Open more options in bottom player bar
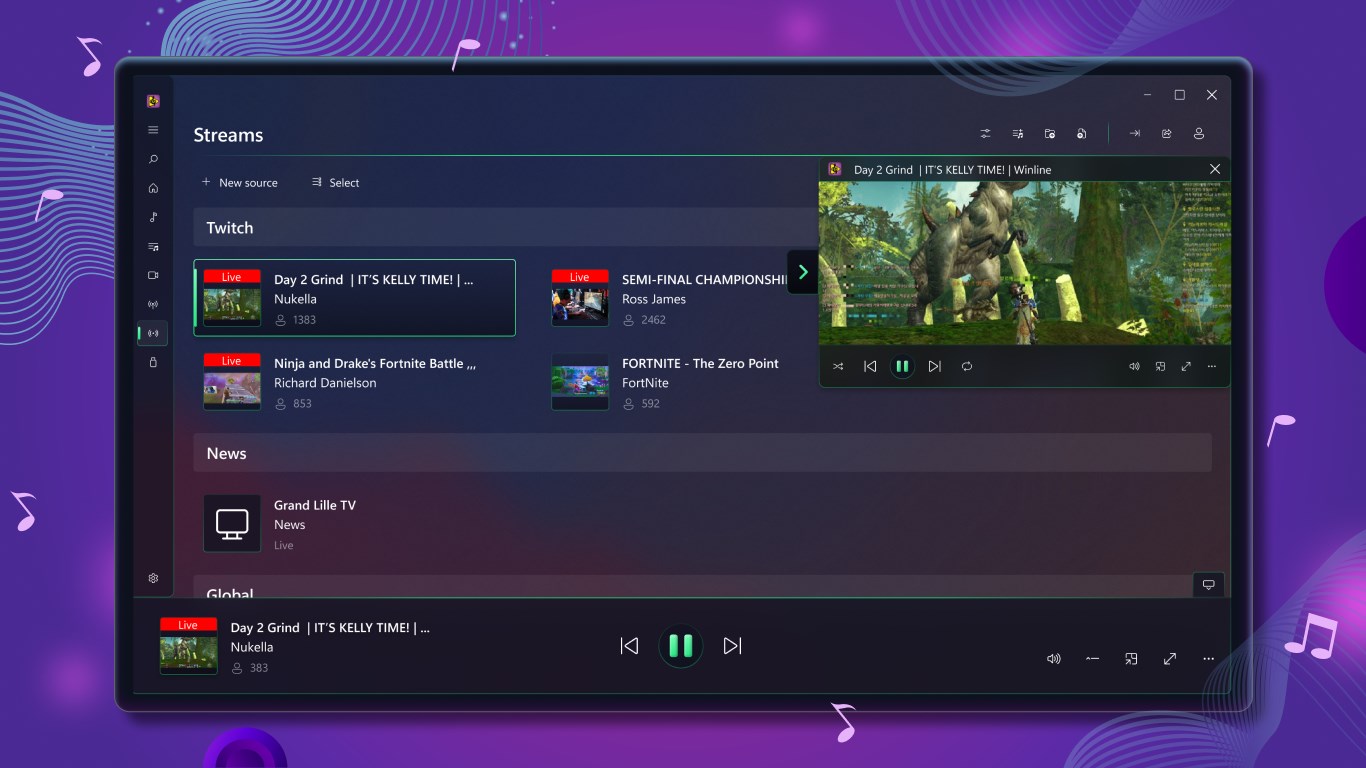 tap(1208, 659)
